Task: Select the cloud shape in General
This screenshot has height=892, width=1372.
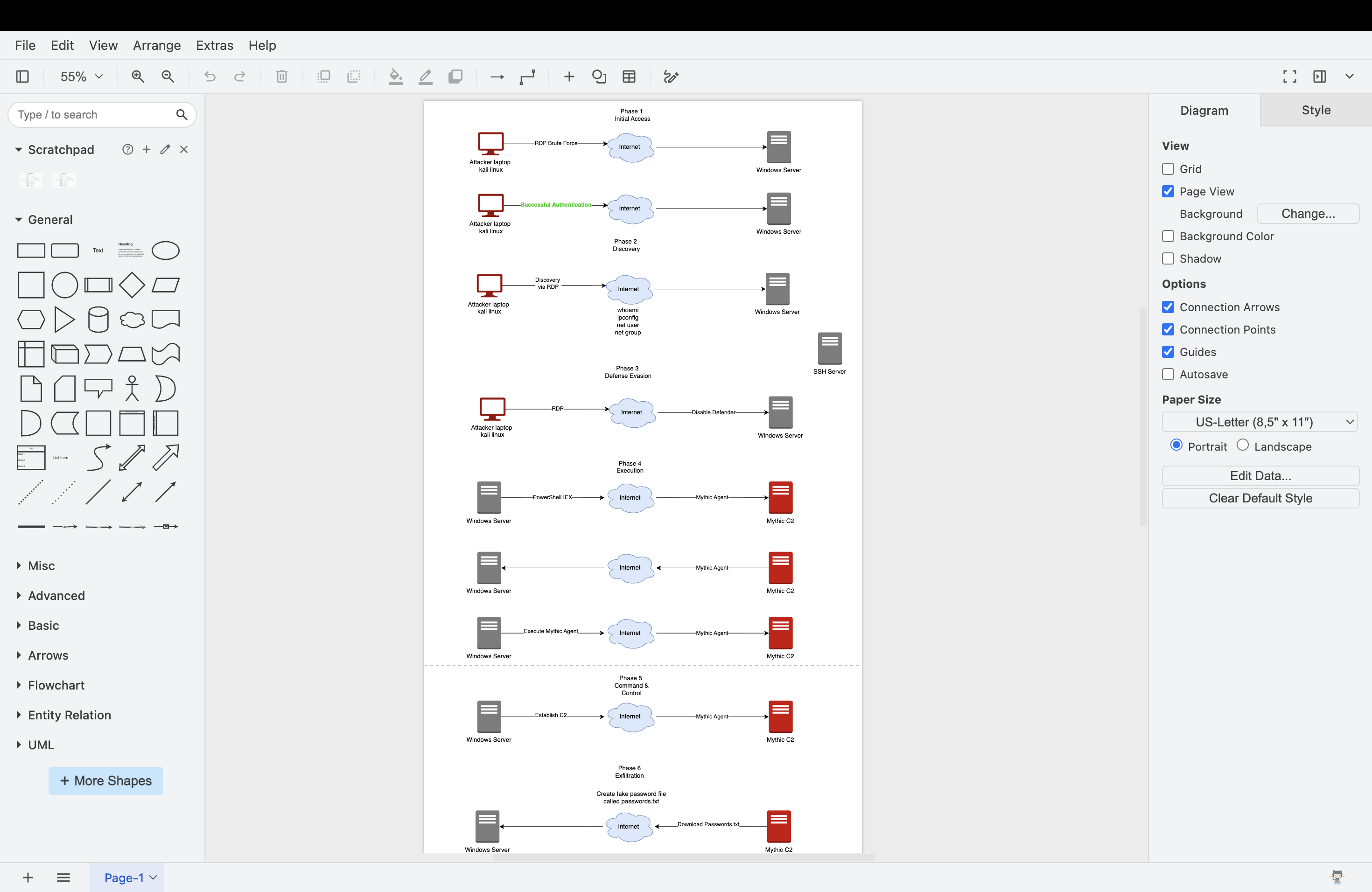Action: 132,320
